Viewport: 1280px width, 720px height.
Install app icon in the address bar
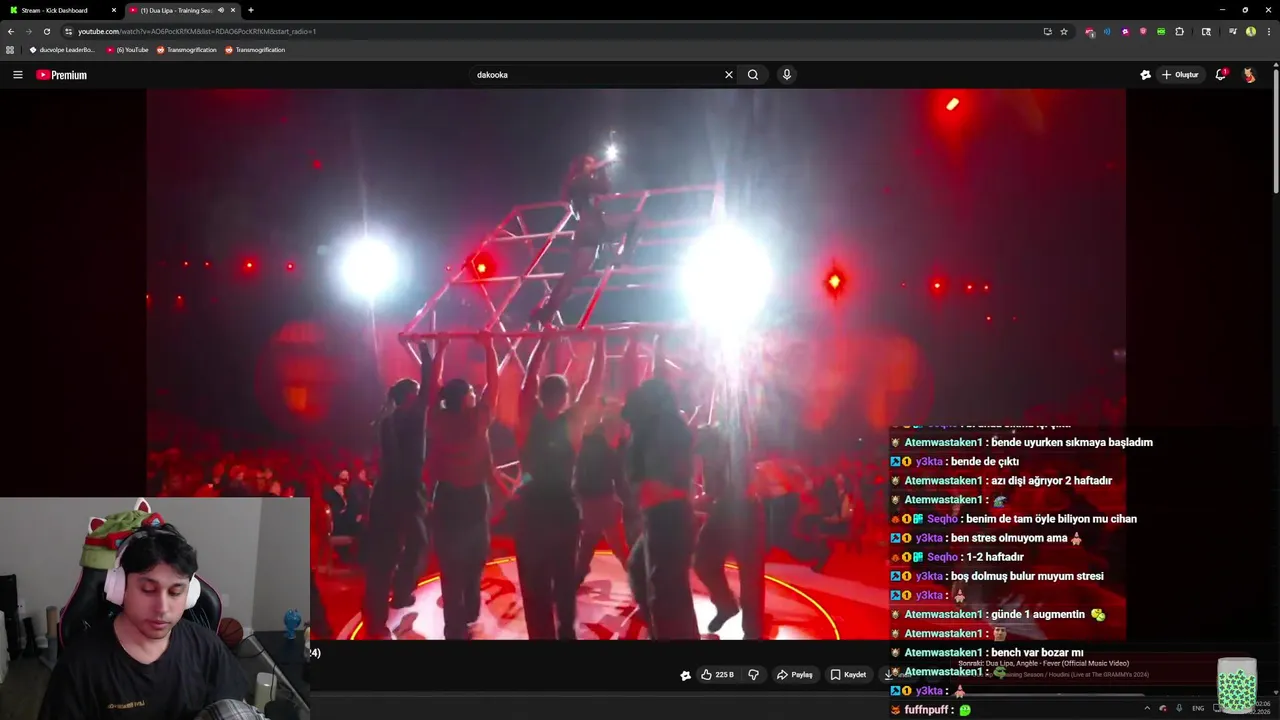[1047, 31]
